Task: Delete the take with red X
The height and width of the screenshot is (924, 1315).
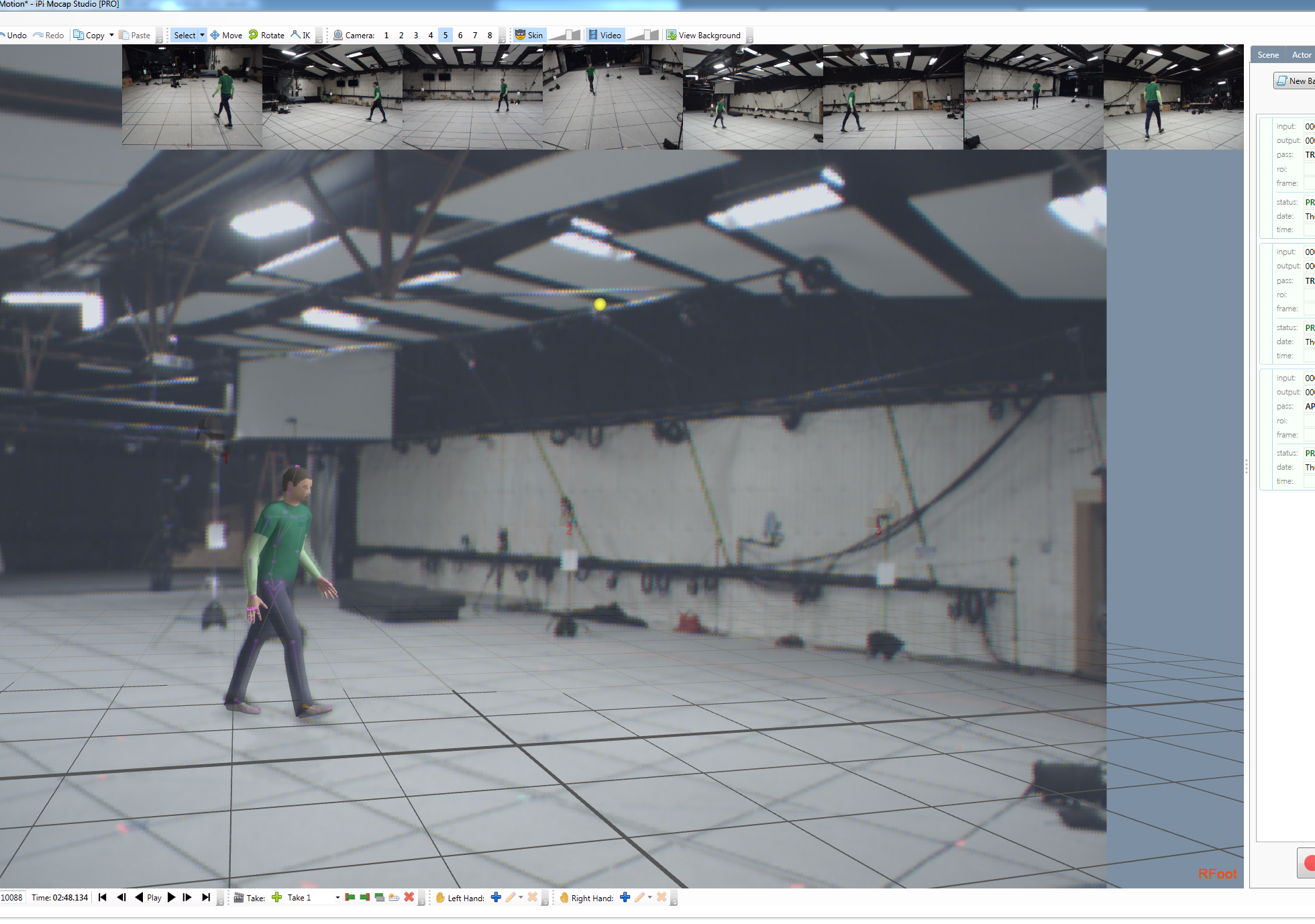Action: coord(409,898)
